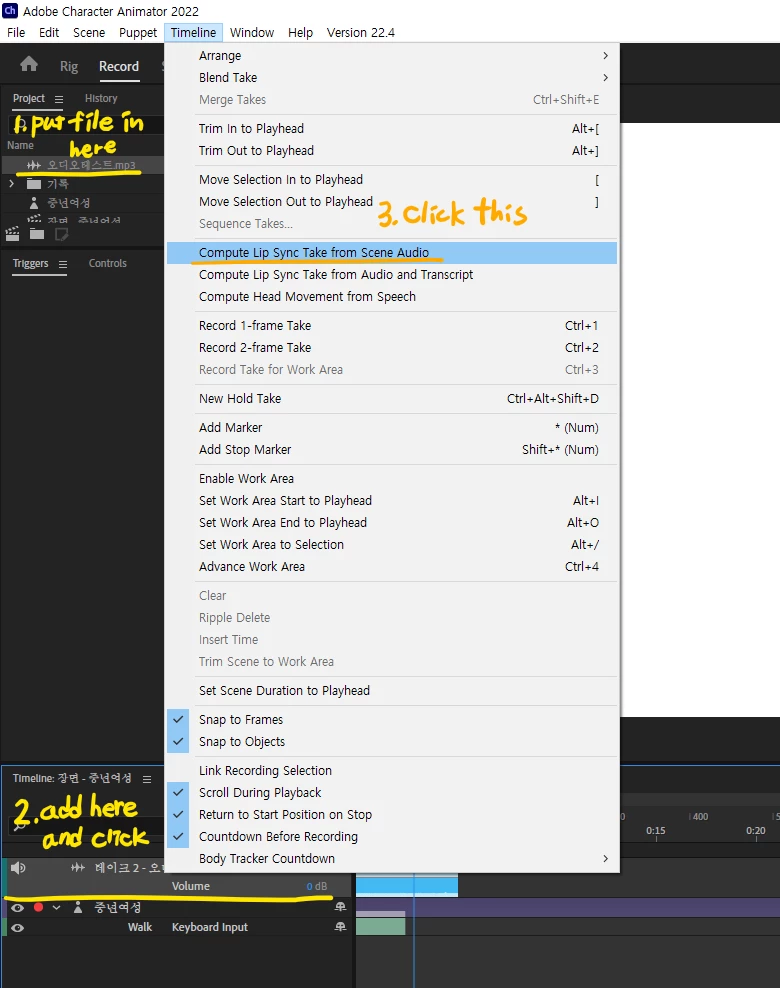
Task: Switch to the History tab
Action: pos(101,98)
